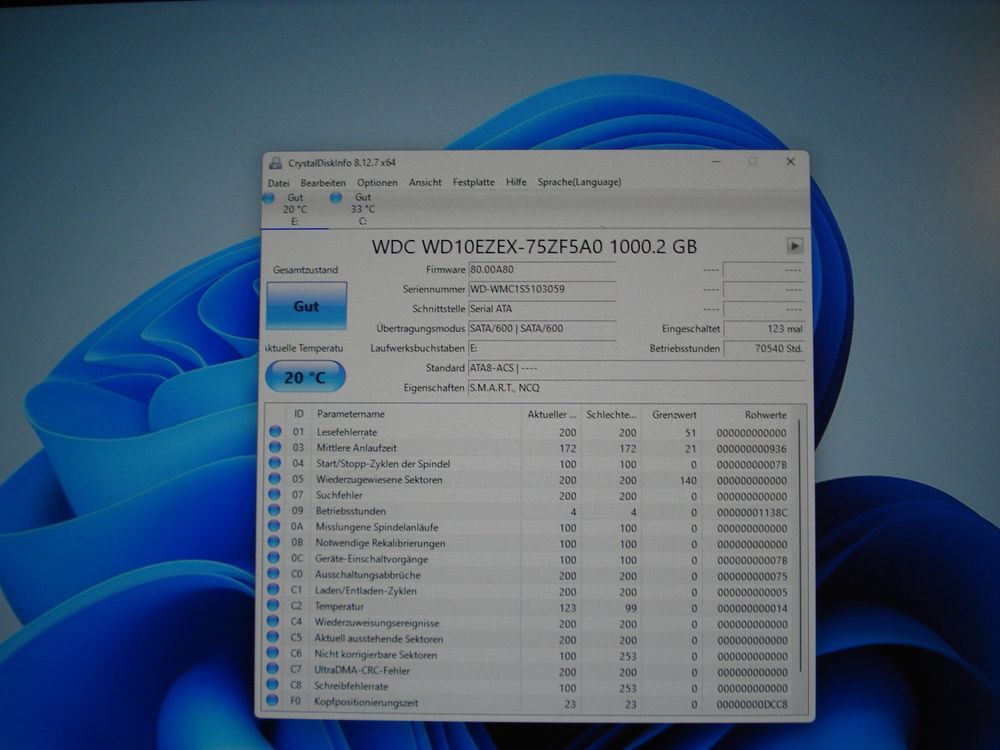
Task: Click status circle icon for drive C:
Action: tap(335, 198)
